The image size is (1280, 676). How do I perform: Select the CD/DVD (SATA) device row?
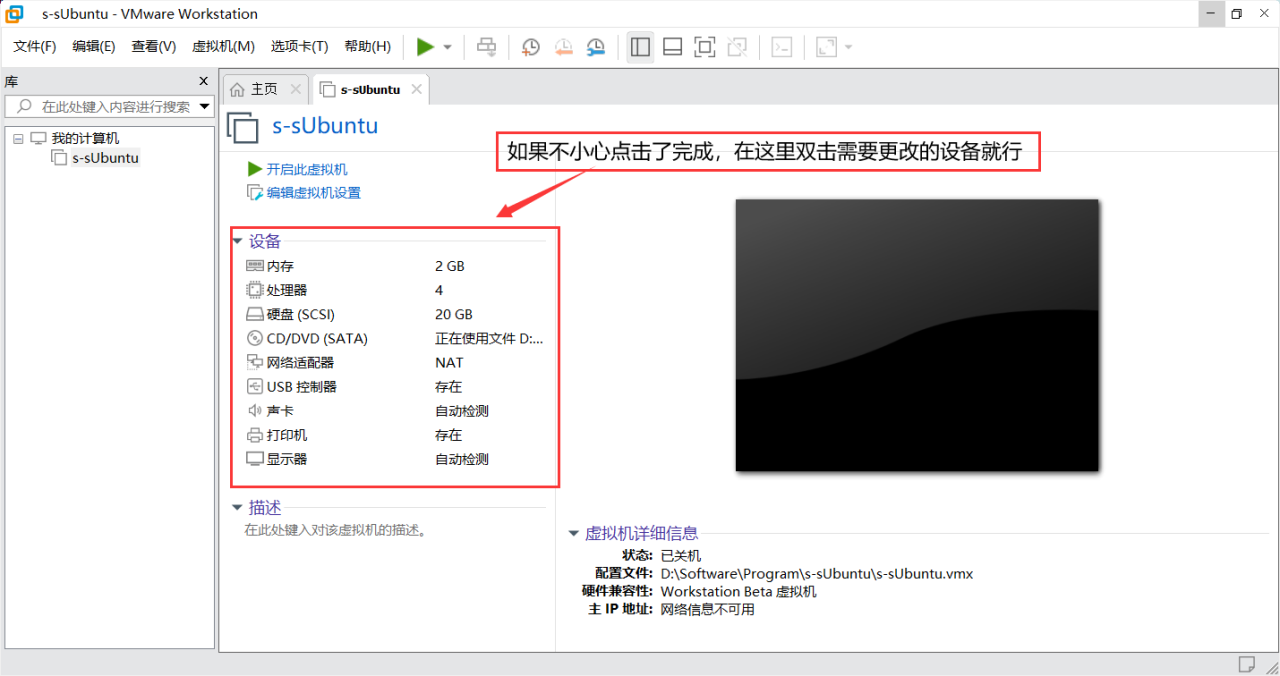(x=317, y=338)
